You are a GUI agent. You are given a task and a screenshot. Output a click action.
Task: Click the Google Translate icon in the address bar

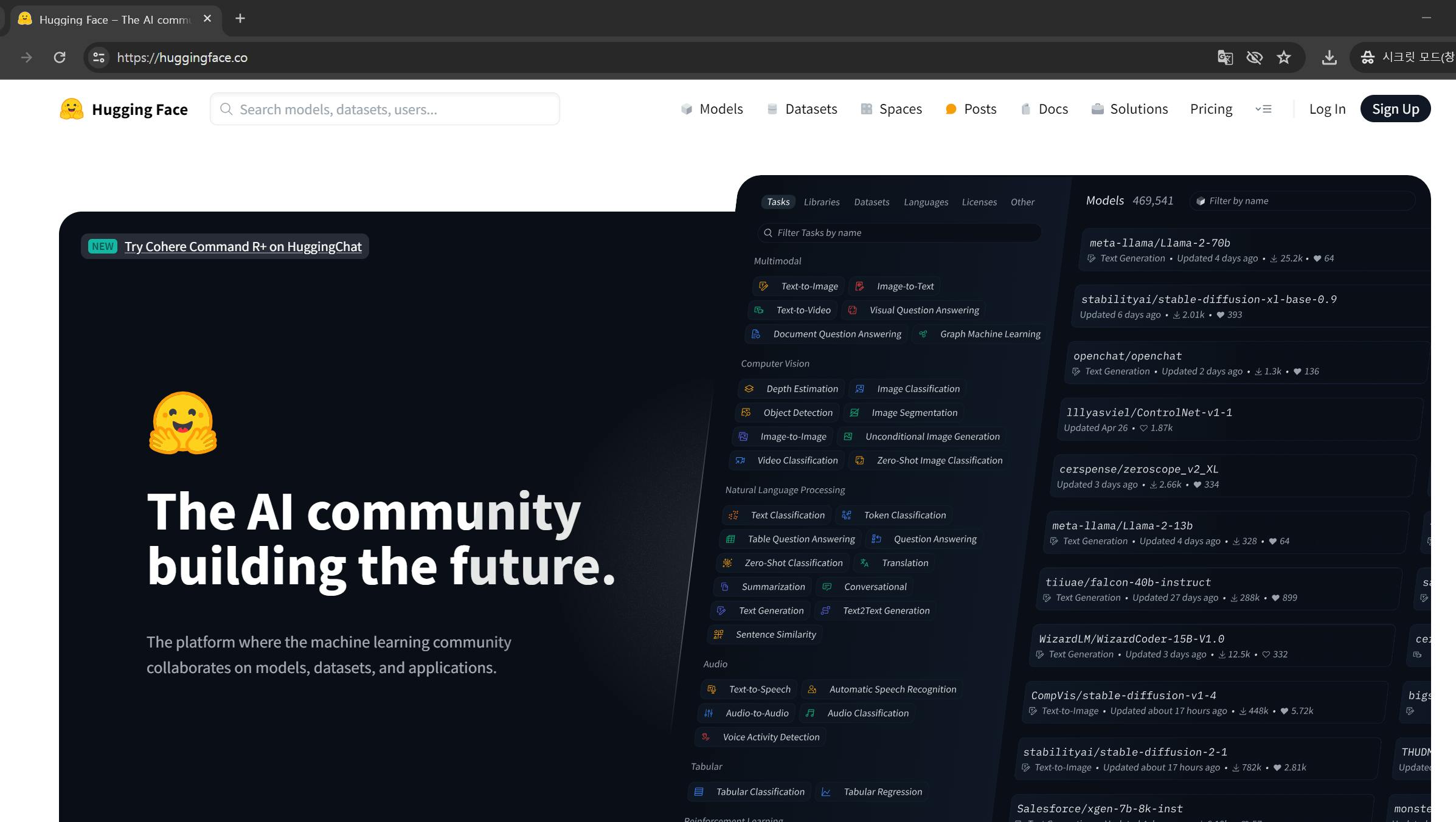1225,58
